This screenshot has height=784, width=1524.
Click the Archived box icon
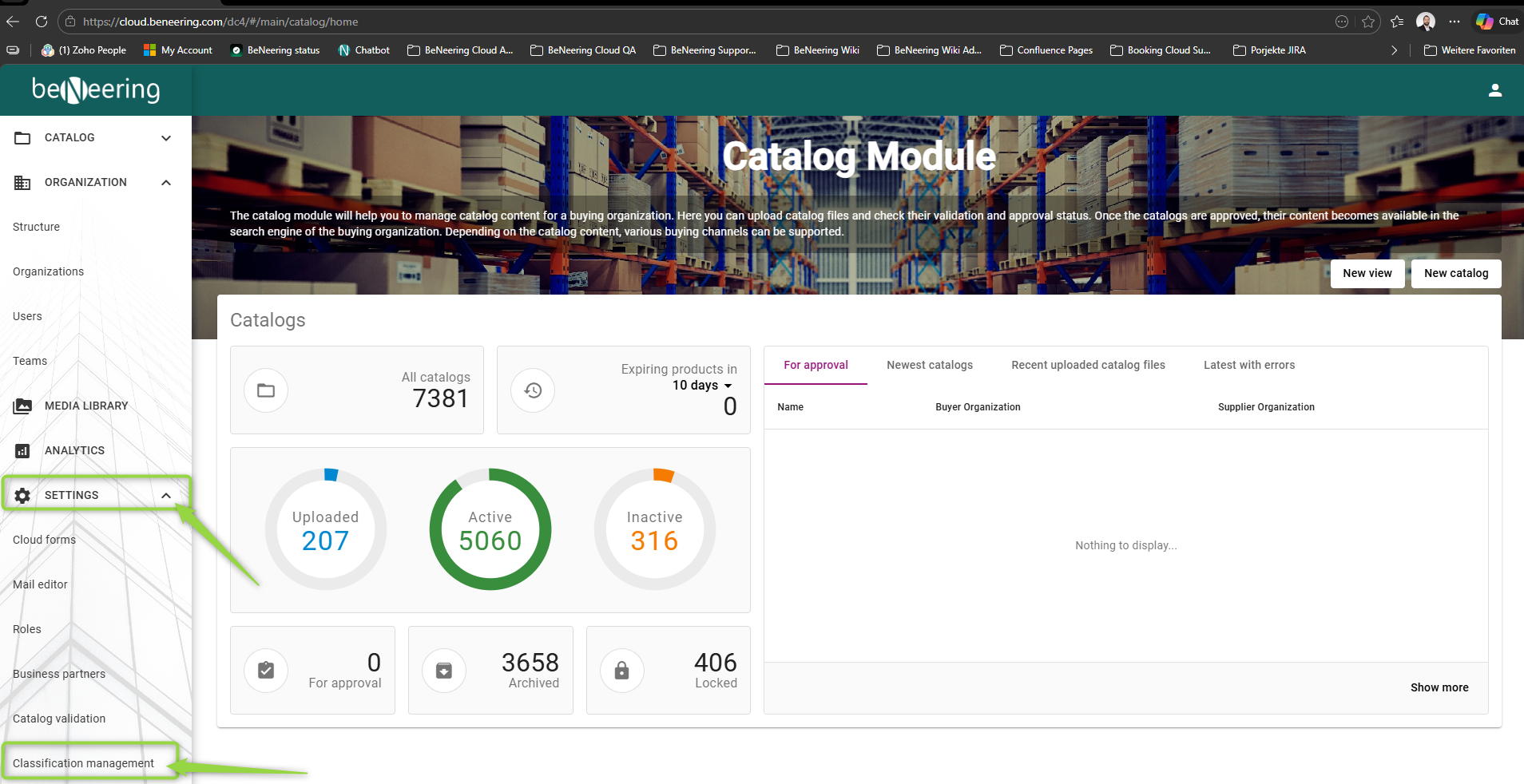[444, 671]
